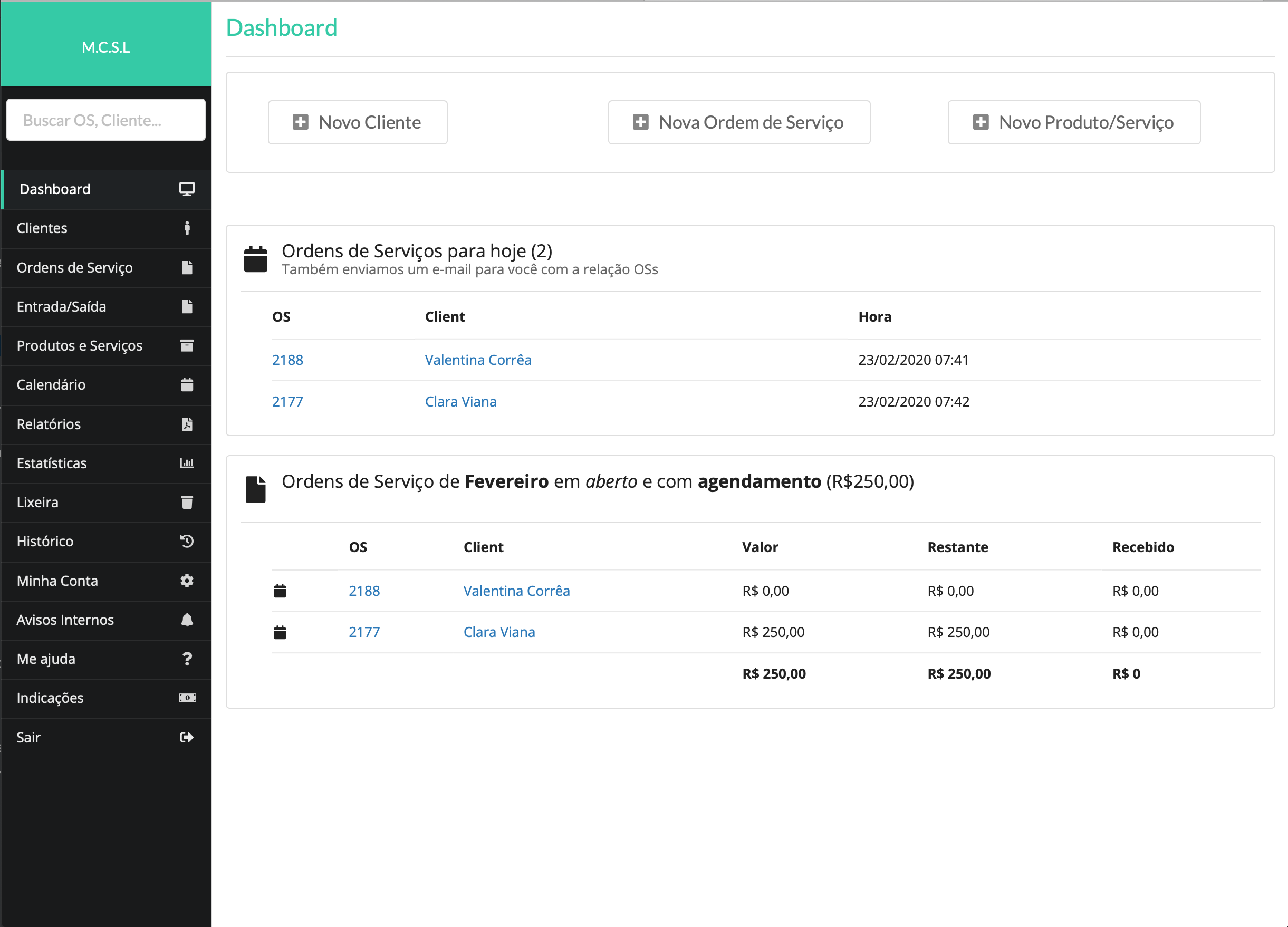Click the 23/02/2020 07:41 time cell
Viewport: 1288px width, 927px height.
coord(913,360)
